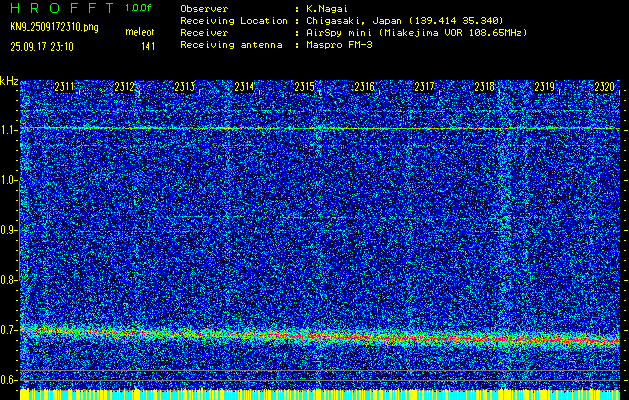This screenshot has width=629, height=400.
Task: Click AirSpy mini receiver description
Action: point(416,33)
